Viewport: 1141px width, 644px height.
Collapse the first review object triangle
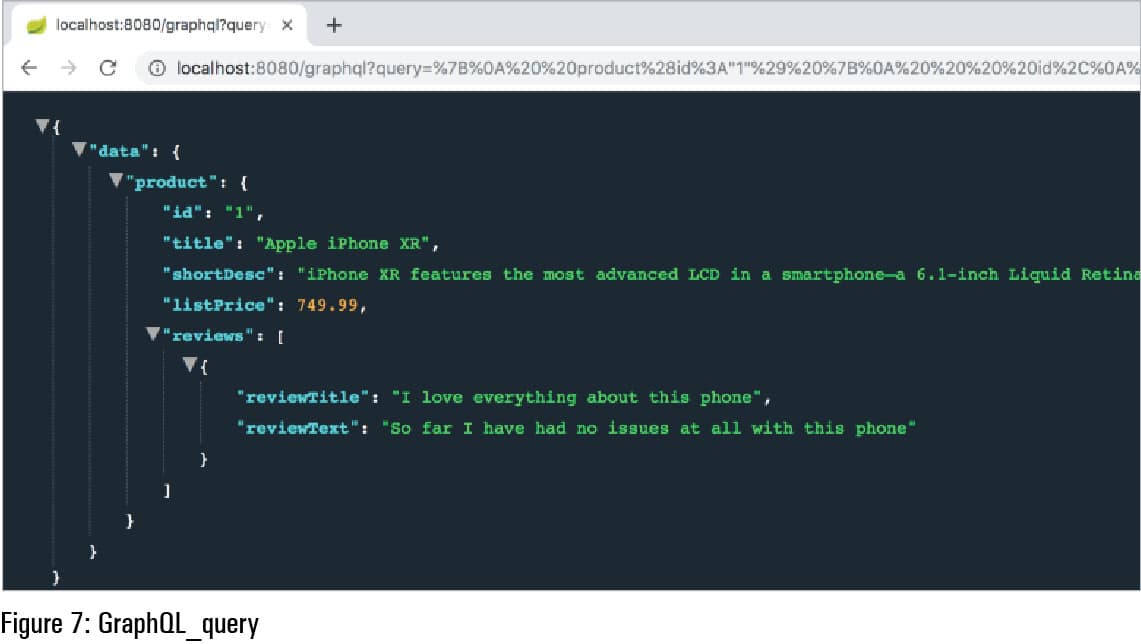point(190,365)
